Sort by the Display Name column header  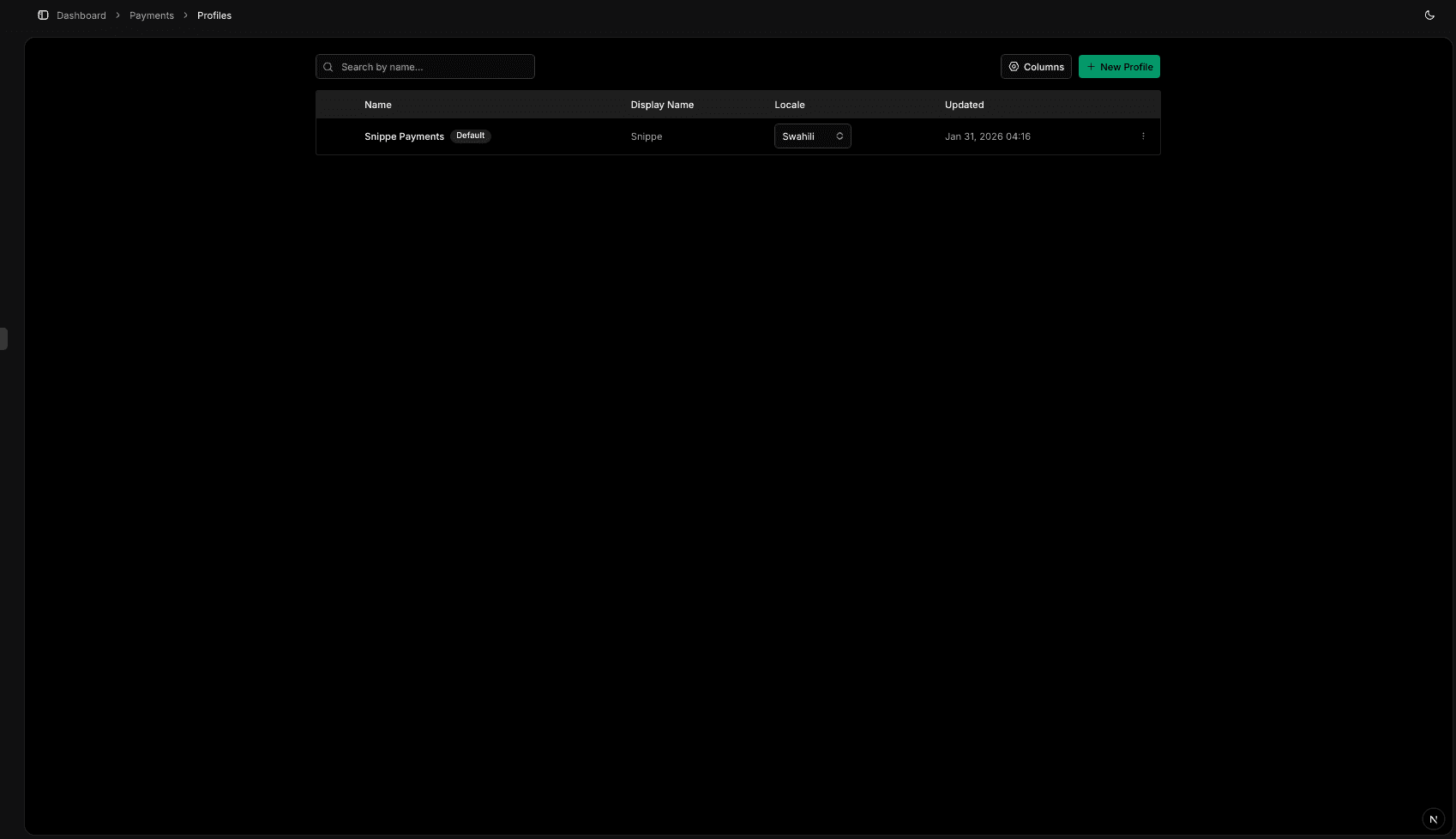click(662, 104)
